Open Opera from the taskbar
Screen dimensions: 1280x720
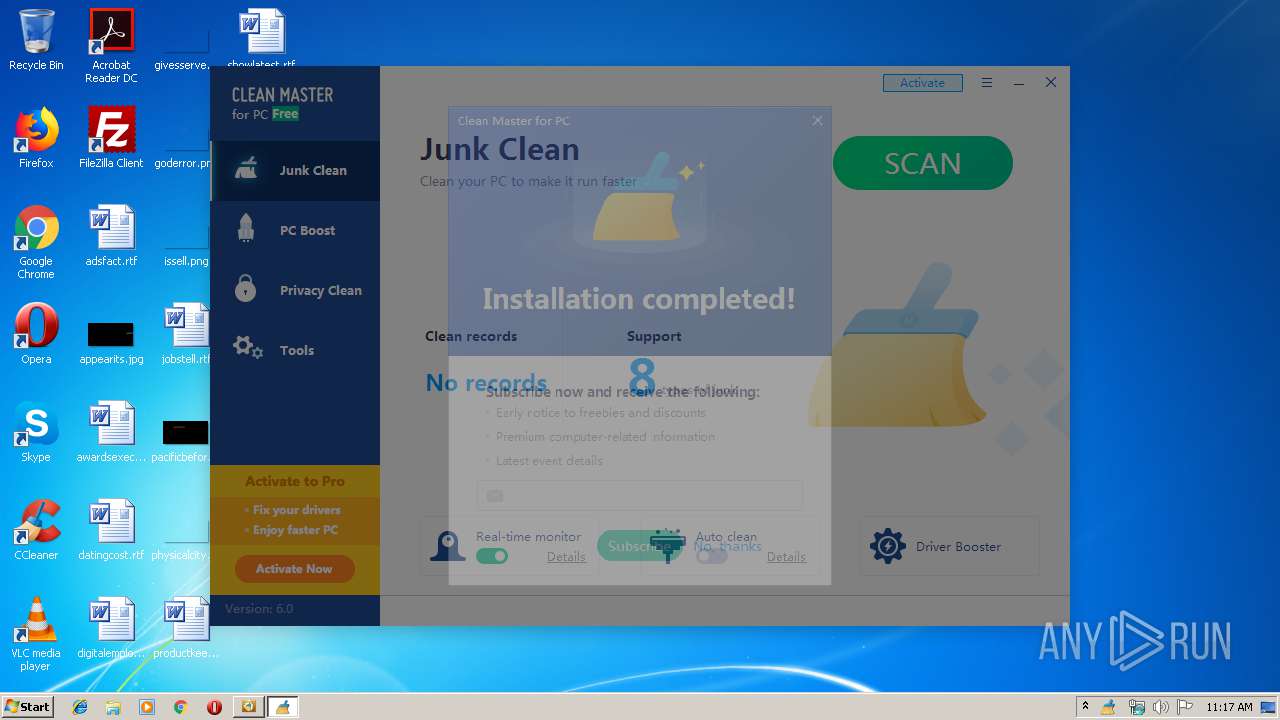(214, 707)
